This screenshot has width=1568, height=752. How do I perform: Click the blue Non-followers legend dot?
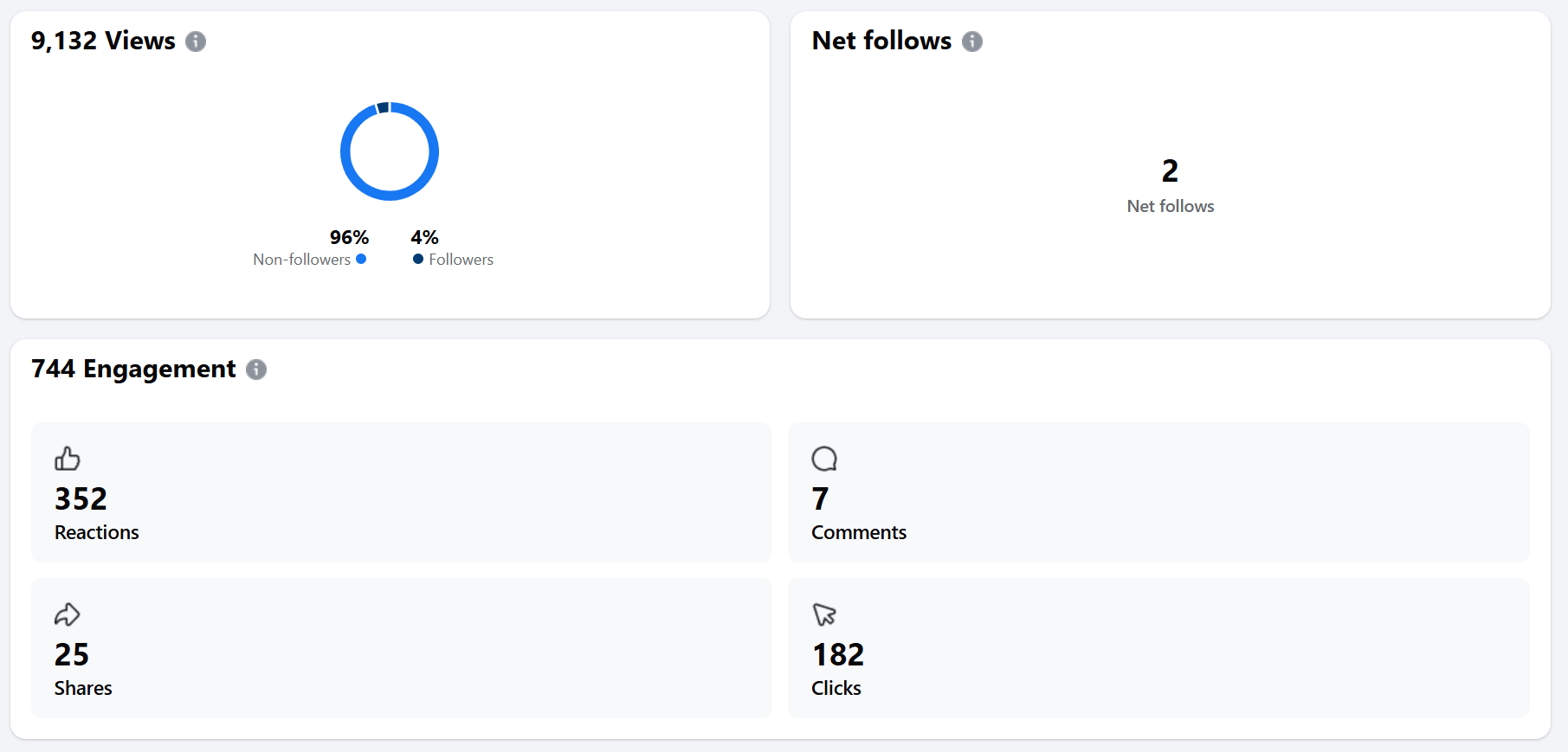pyautogui.click(x=361, y=259)
